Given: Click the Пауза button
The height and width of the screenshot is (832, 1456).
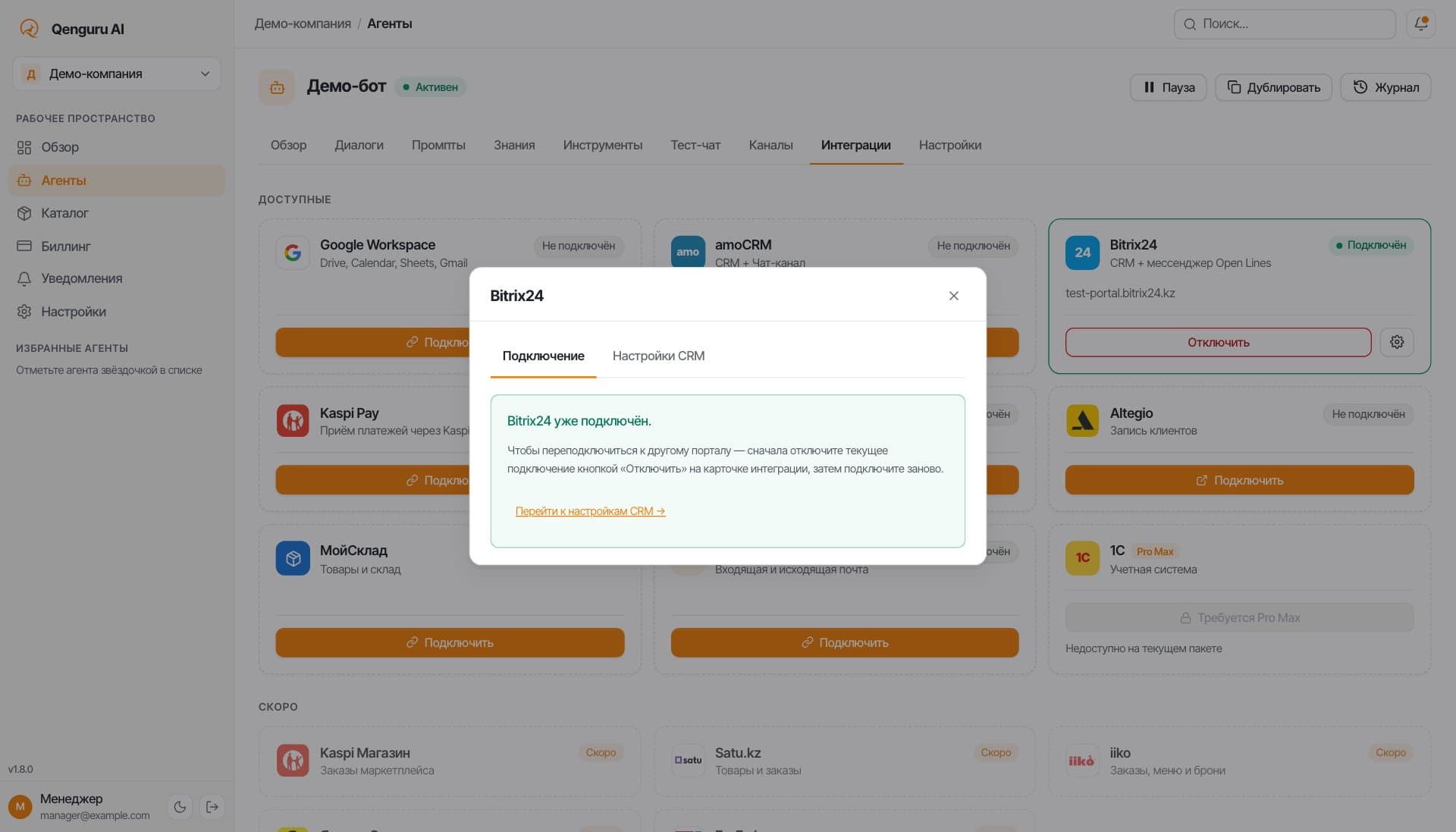Looking at the screenshot, I should click(1169, 87).
